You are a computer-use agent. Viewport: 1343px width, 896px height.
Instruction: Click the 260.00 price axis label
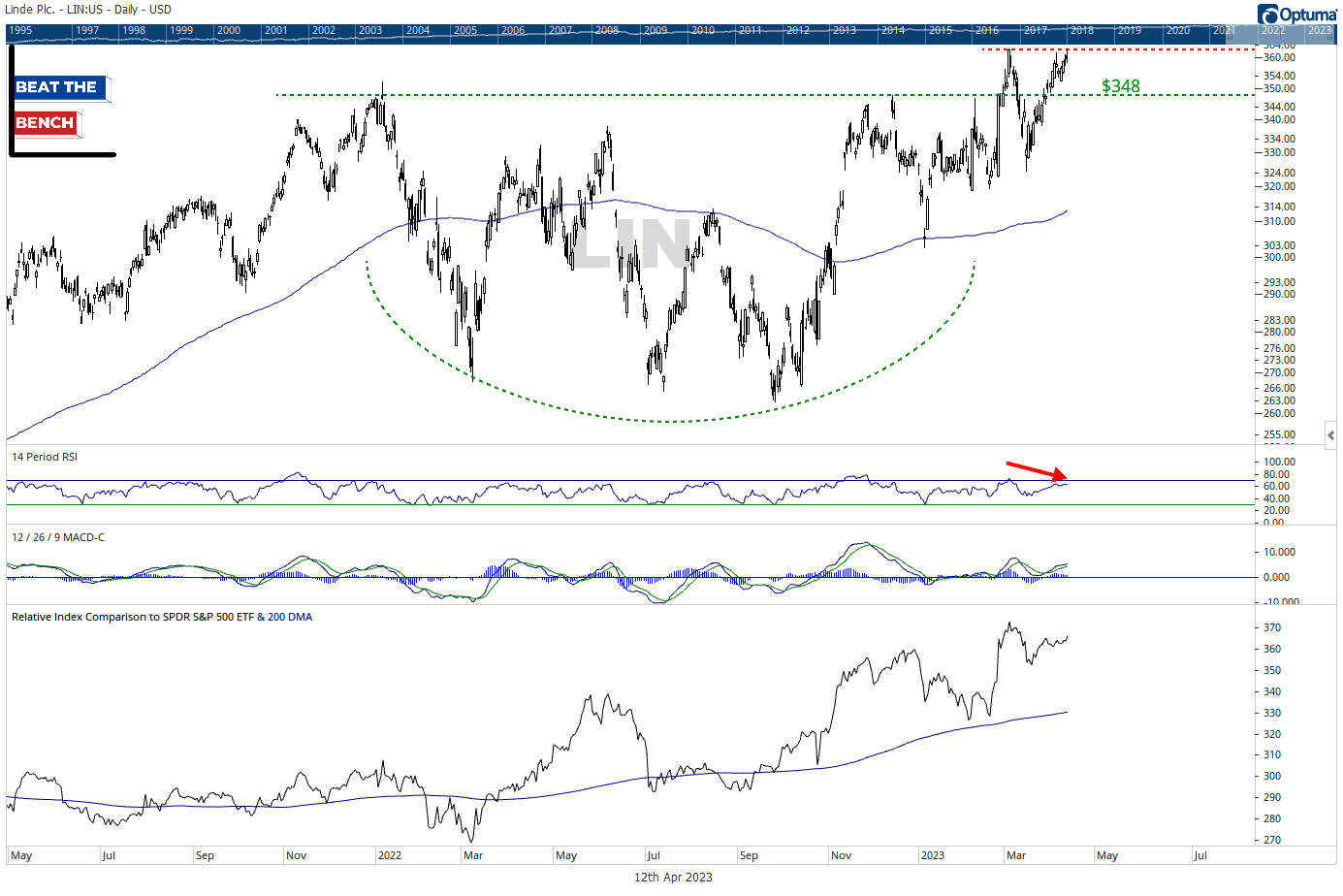click(x=1280, y=413)
